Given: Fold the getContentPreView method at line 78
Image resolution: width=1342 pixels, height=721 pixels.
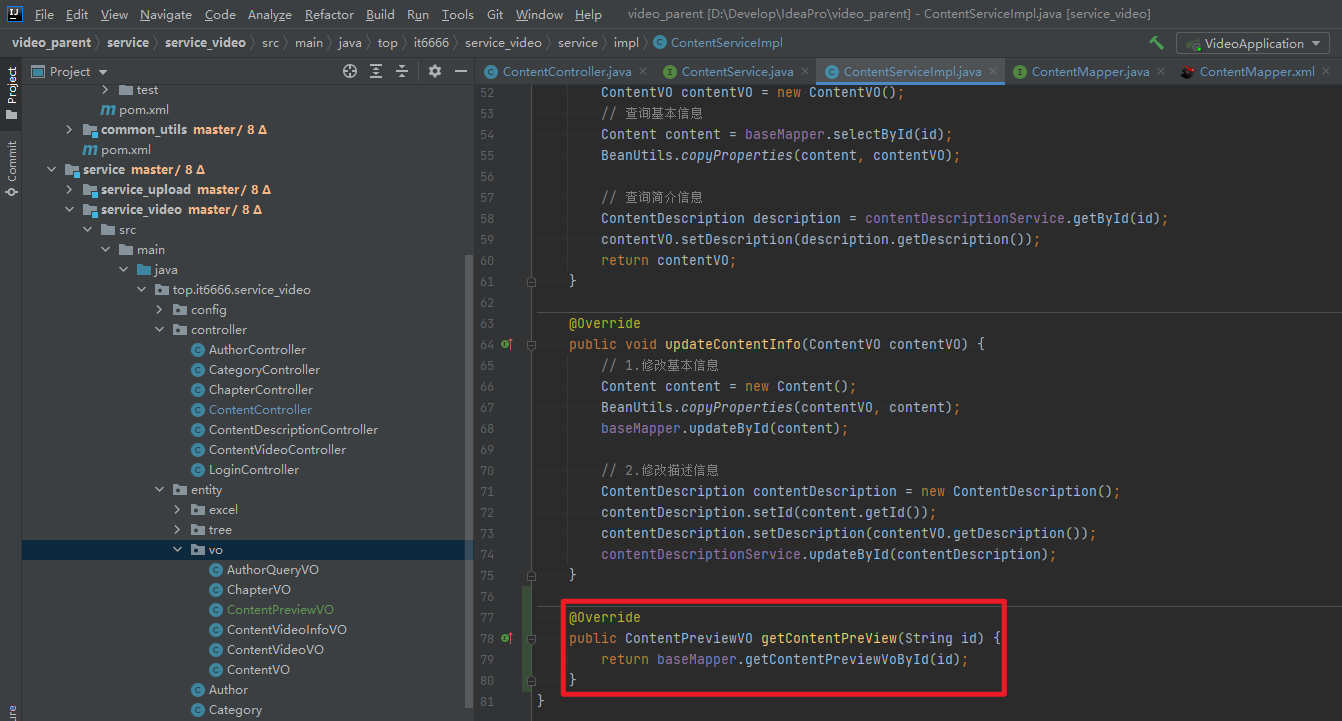Looking at the screenshot, I should 531,638.
